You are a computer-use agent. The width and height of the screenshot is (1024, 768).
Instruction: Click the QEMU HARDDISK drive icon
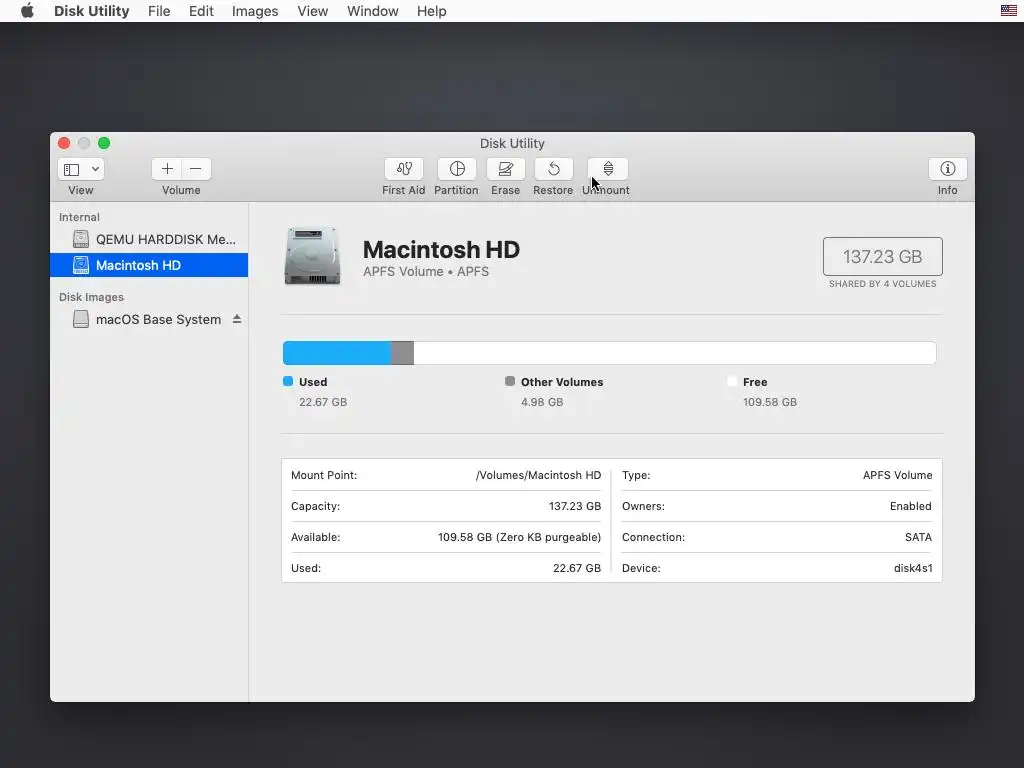pos(81,239)
